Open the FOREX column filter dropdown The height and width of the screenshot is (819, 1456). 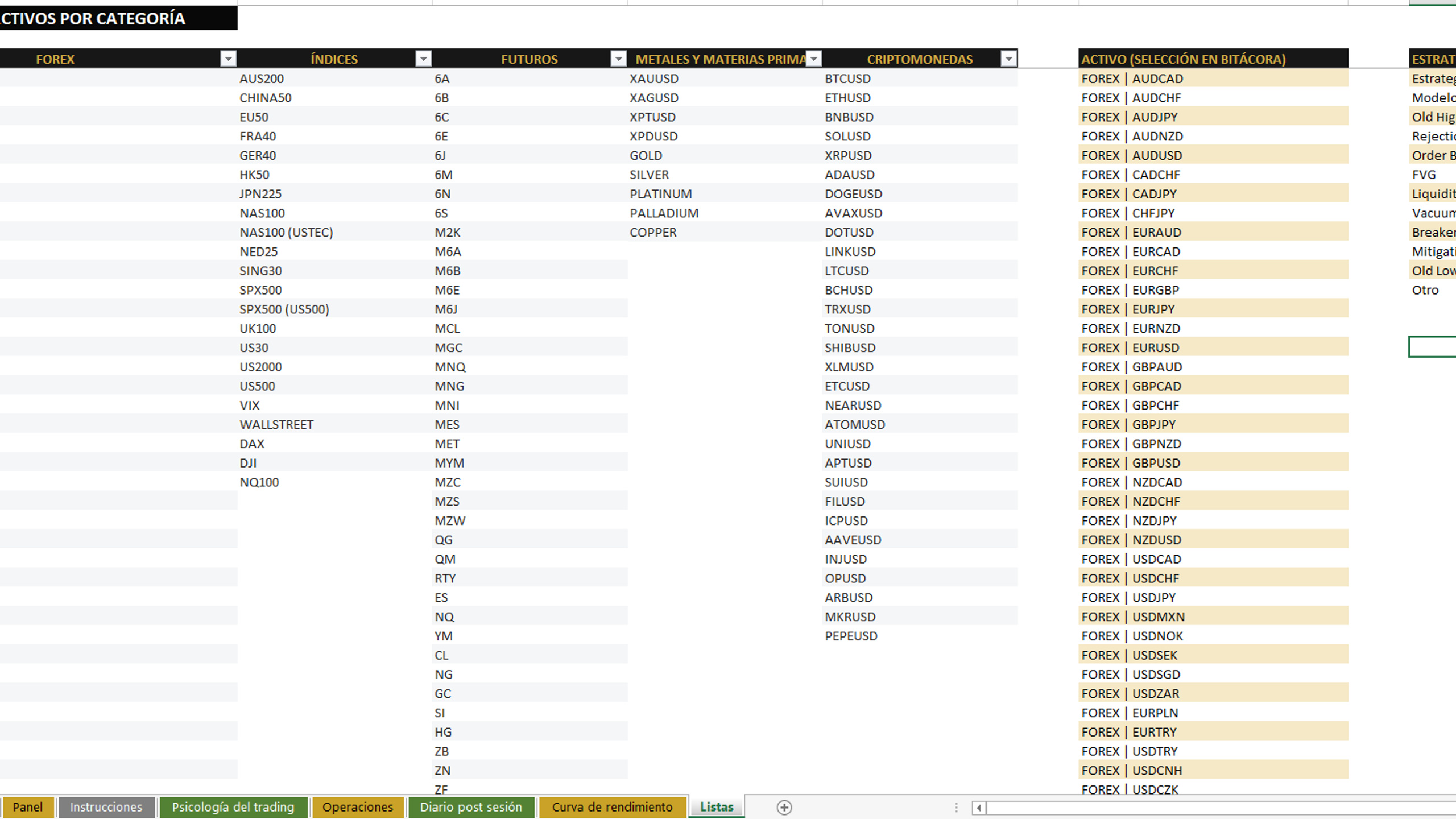tap(228, 59)
